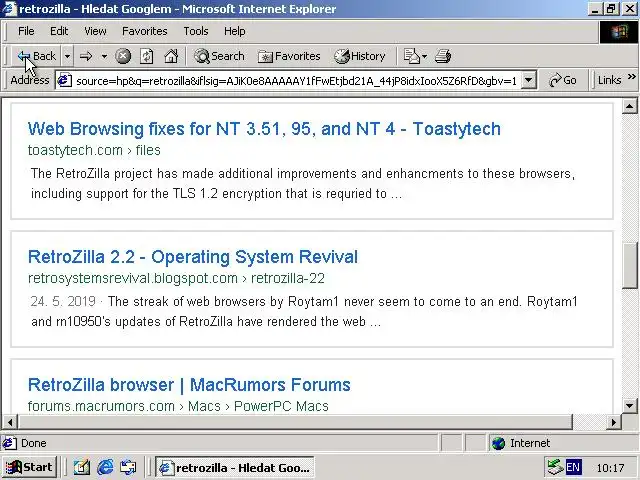This screenshot has height=480, width=640.
Task: Open the Windows Start menu
Action: point(29,467)
